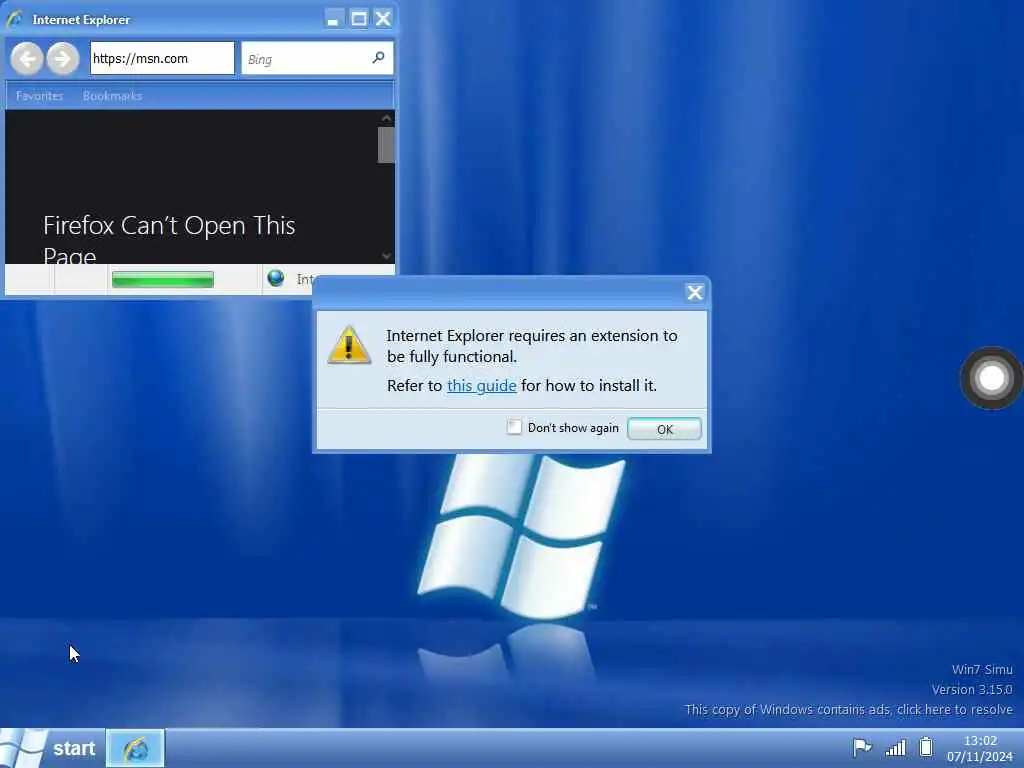Click the warning triangle icon in dialog
1024x768 pixels.
tap(349, 345)
